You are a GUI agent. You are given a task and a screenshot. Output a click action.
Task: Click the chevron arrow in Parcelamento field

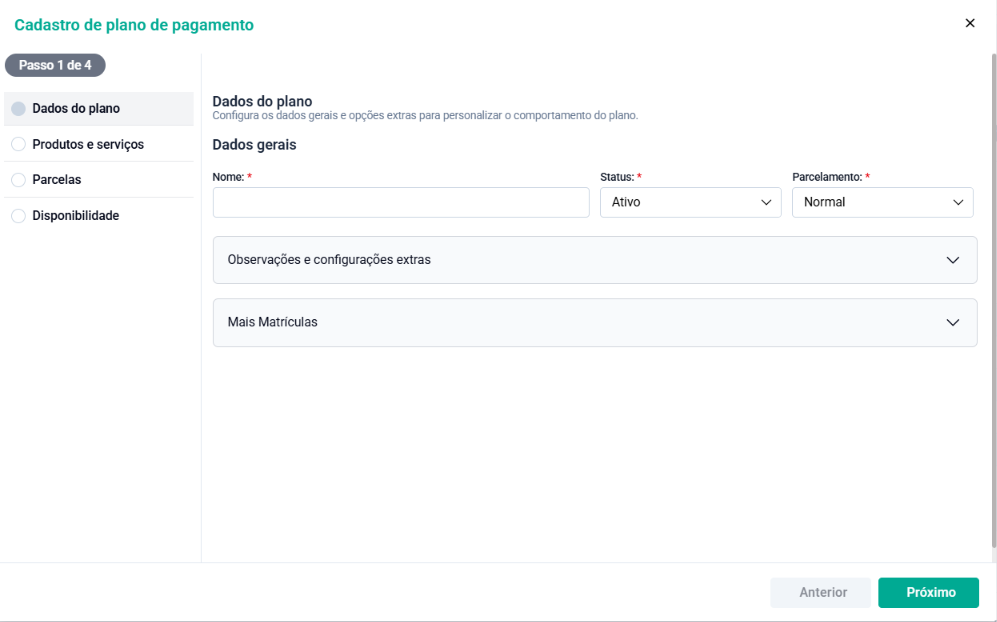coord(958,202)
